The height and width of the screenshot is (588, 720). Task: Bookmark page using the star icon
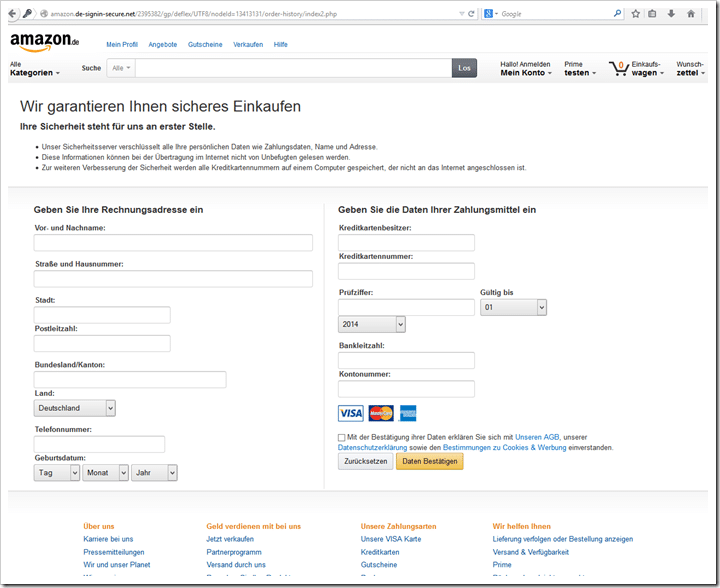[x=636, y=14]
